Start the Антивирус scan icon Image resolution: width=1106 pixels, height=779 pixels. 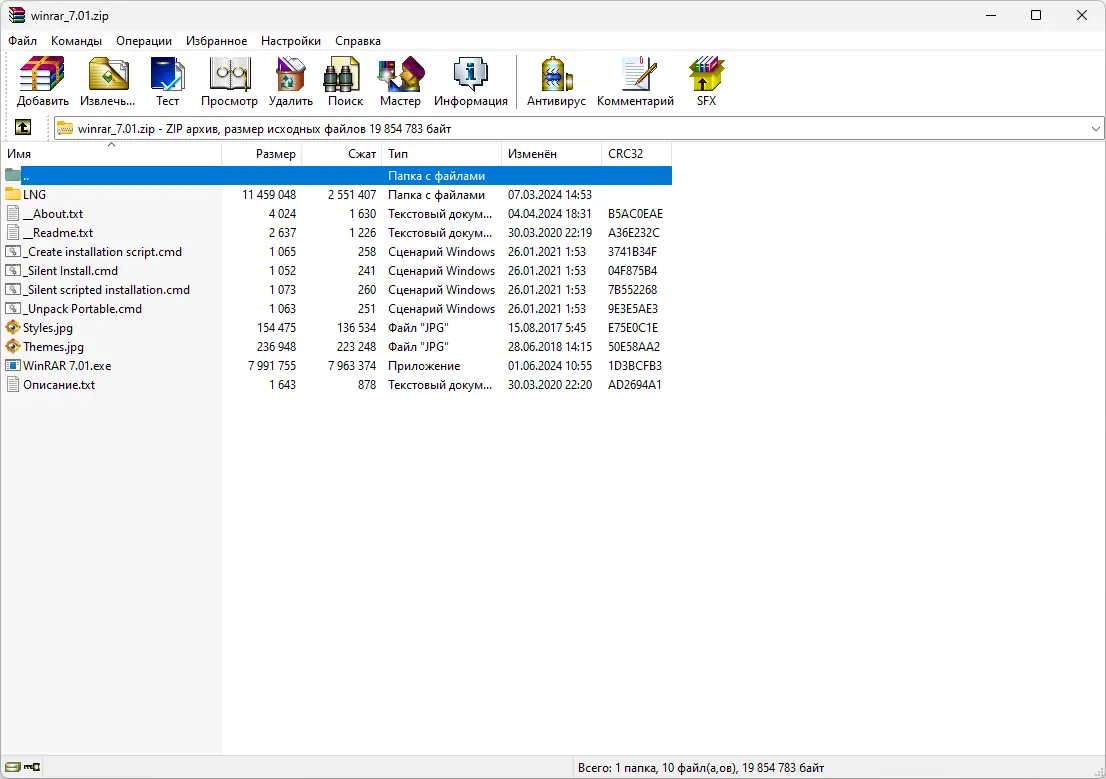[x=555, y=75]
